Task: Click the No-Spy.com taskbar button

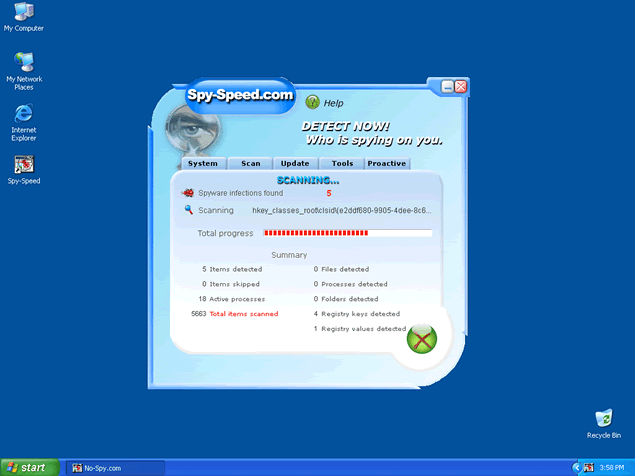Action: [x=114, y=467]
